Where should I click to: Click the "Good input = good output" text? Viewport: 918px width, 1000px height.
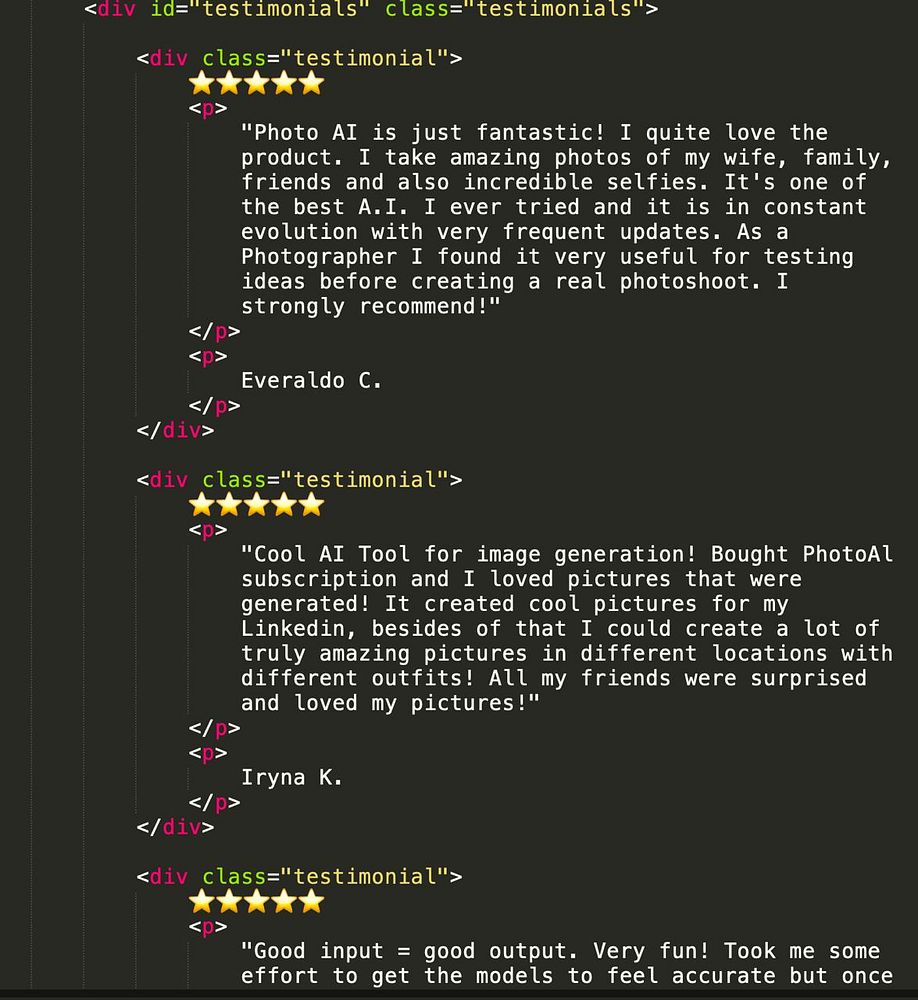411,951
